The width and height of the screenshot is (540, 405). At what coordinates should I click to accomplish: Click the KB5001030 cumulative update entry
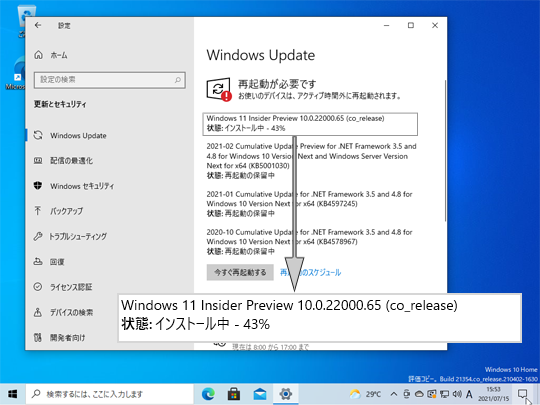[311, 160]
